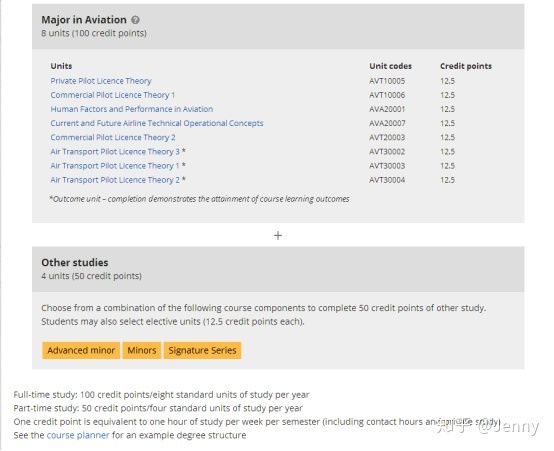Click the help icon beside Major in Aviation
The image size is (554, 451).
(x=135, y=20)
